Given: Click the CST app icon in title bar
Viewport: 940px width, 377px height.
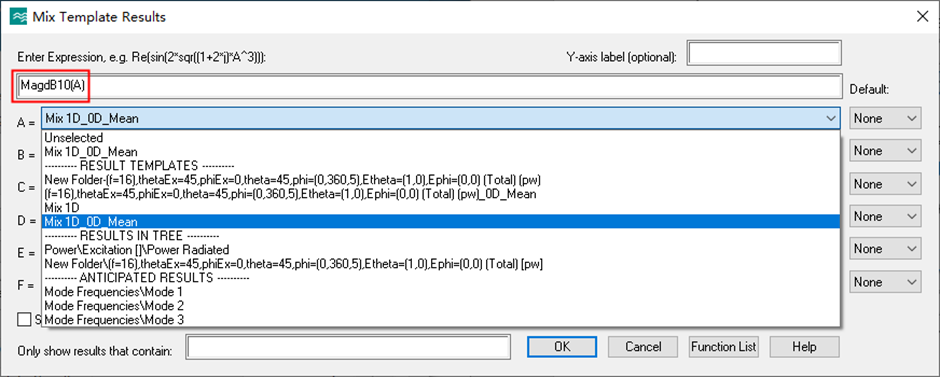Looking at the screenshot, I should tap(19, 17).
